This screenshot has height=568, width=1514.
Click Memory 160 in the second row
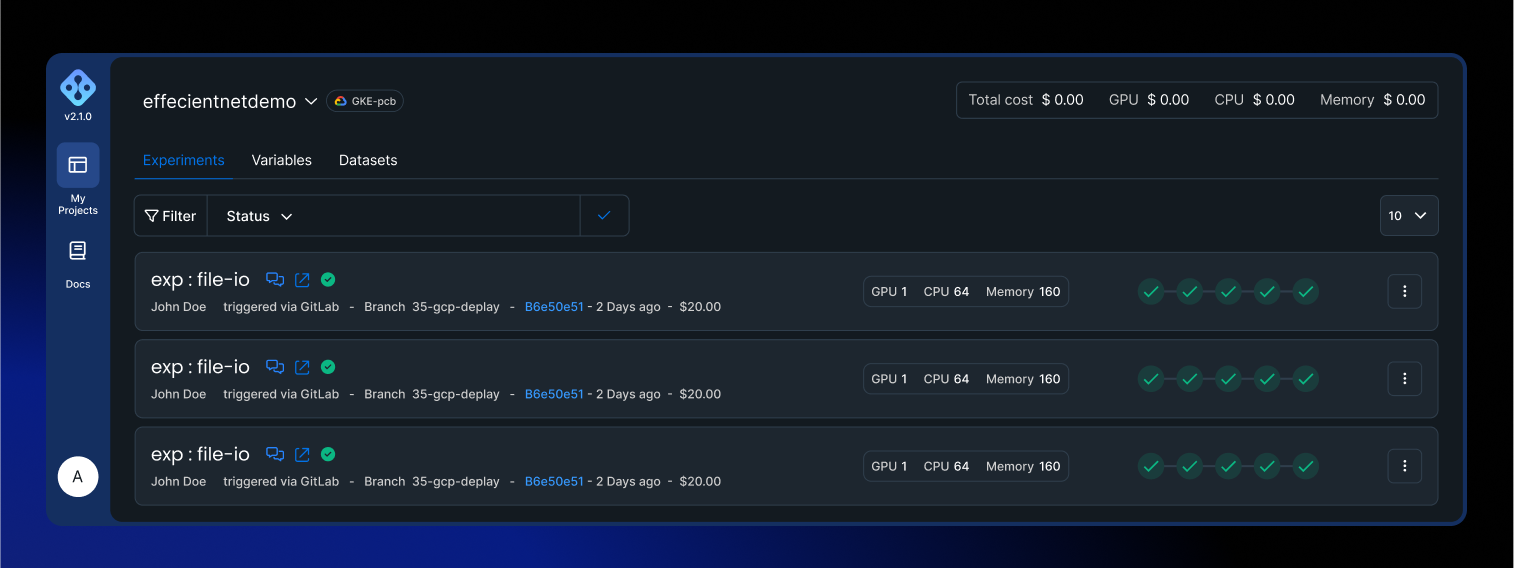pos(1023,379)
